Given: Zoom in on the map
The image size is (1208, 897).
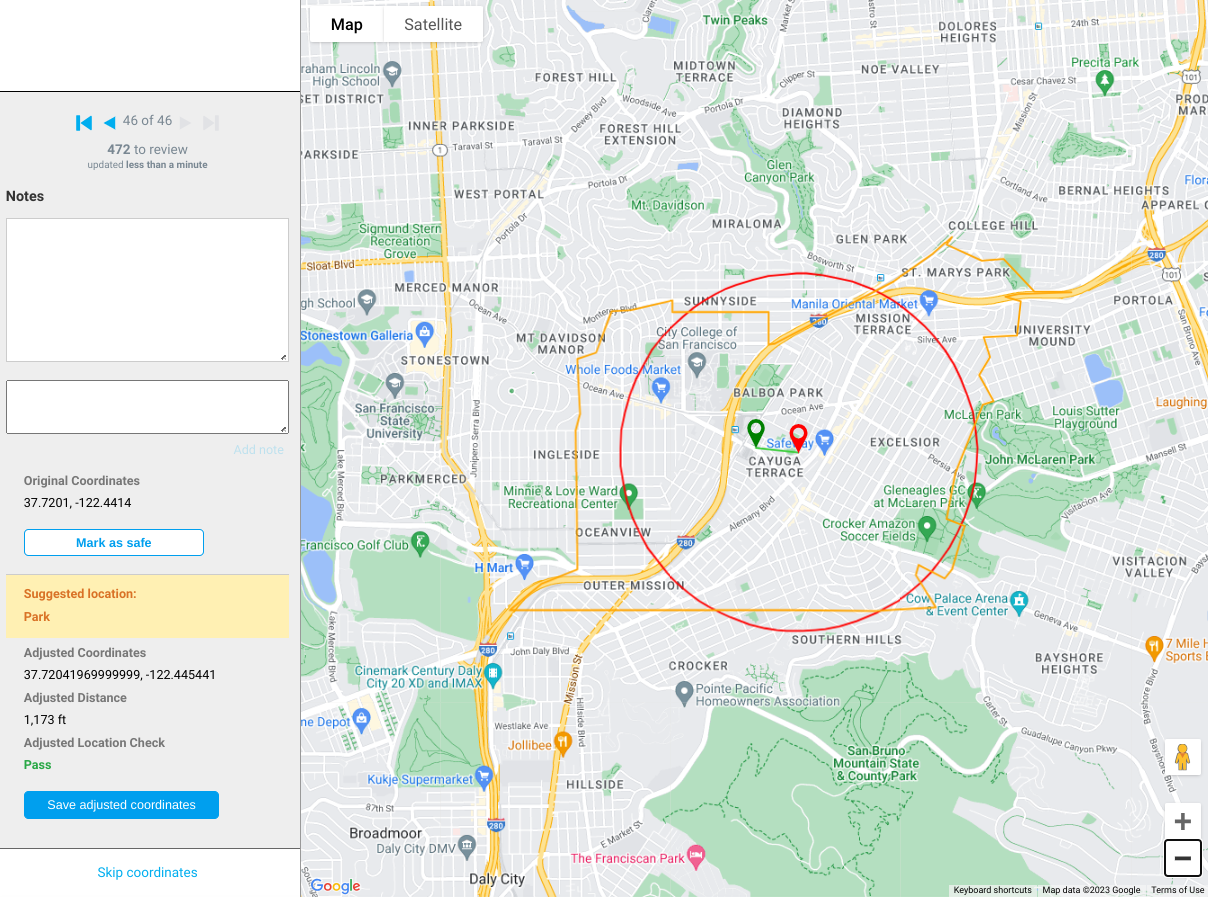Looking at the screenshot, I should pos(1182,822).
